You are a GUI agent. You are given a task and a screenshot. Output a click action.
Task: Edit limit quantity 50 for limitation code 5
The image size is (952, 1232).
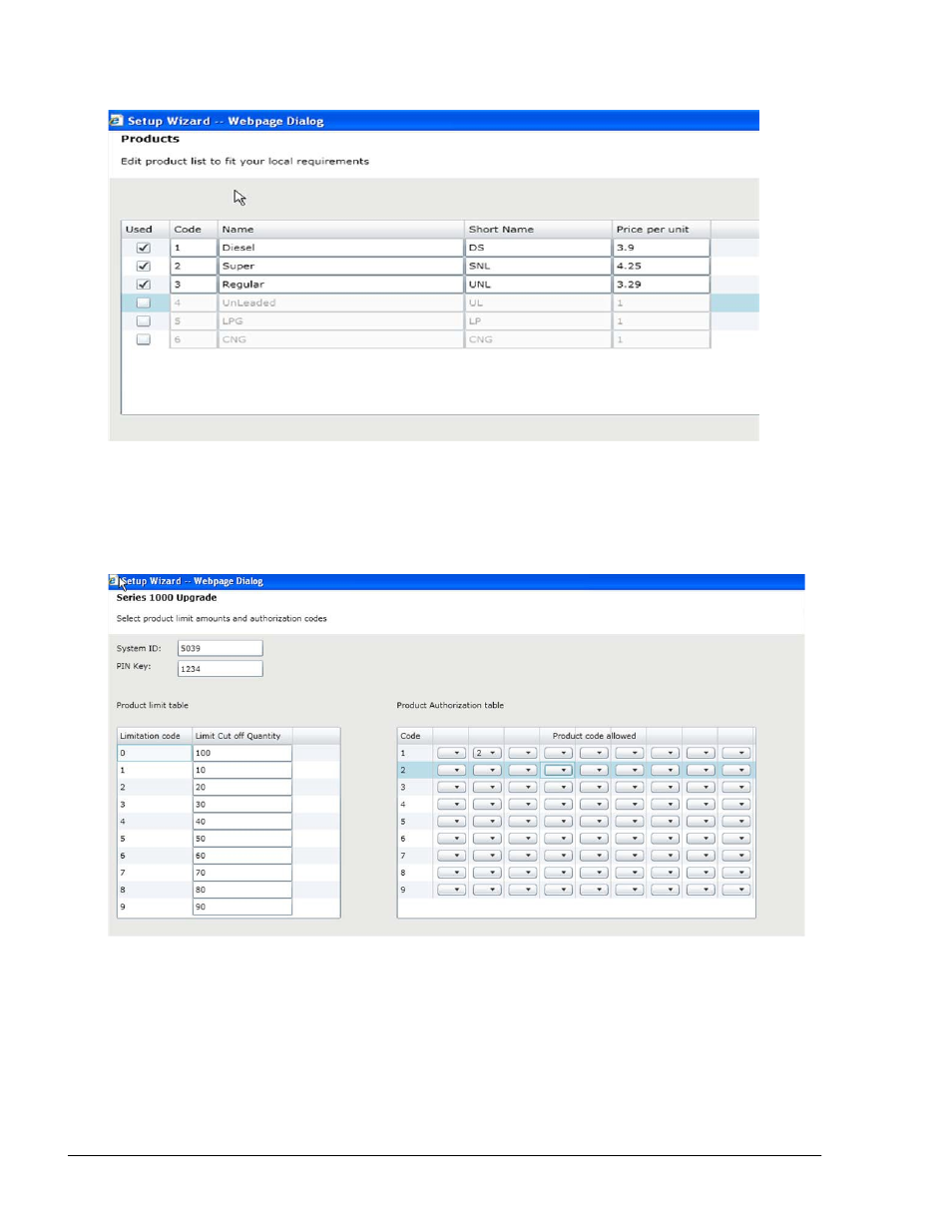242,839
